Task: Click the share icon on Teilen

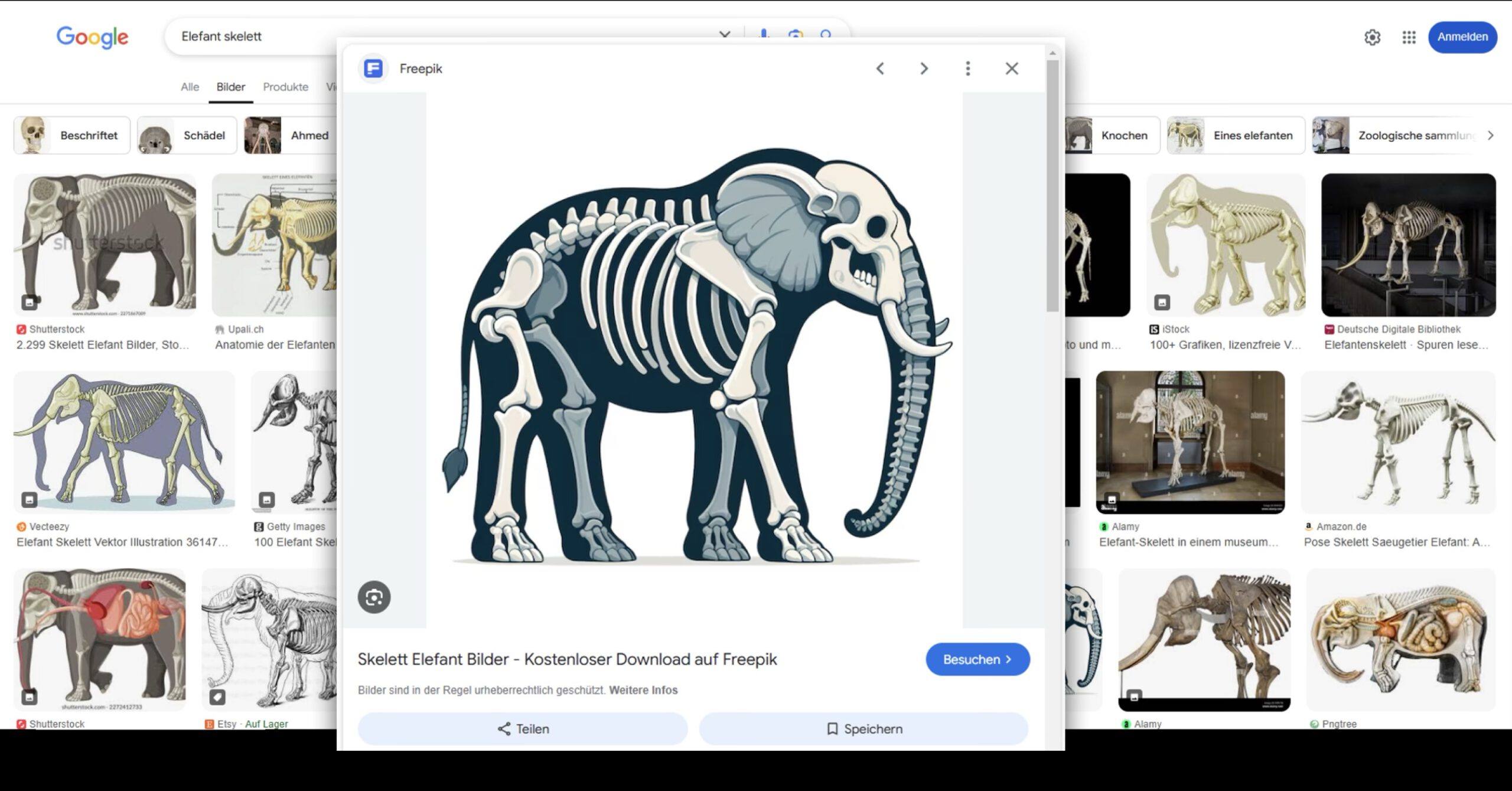Action: [x=504, y=729]
